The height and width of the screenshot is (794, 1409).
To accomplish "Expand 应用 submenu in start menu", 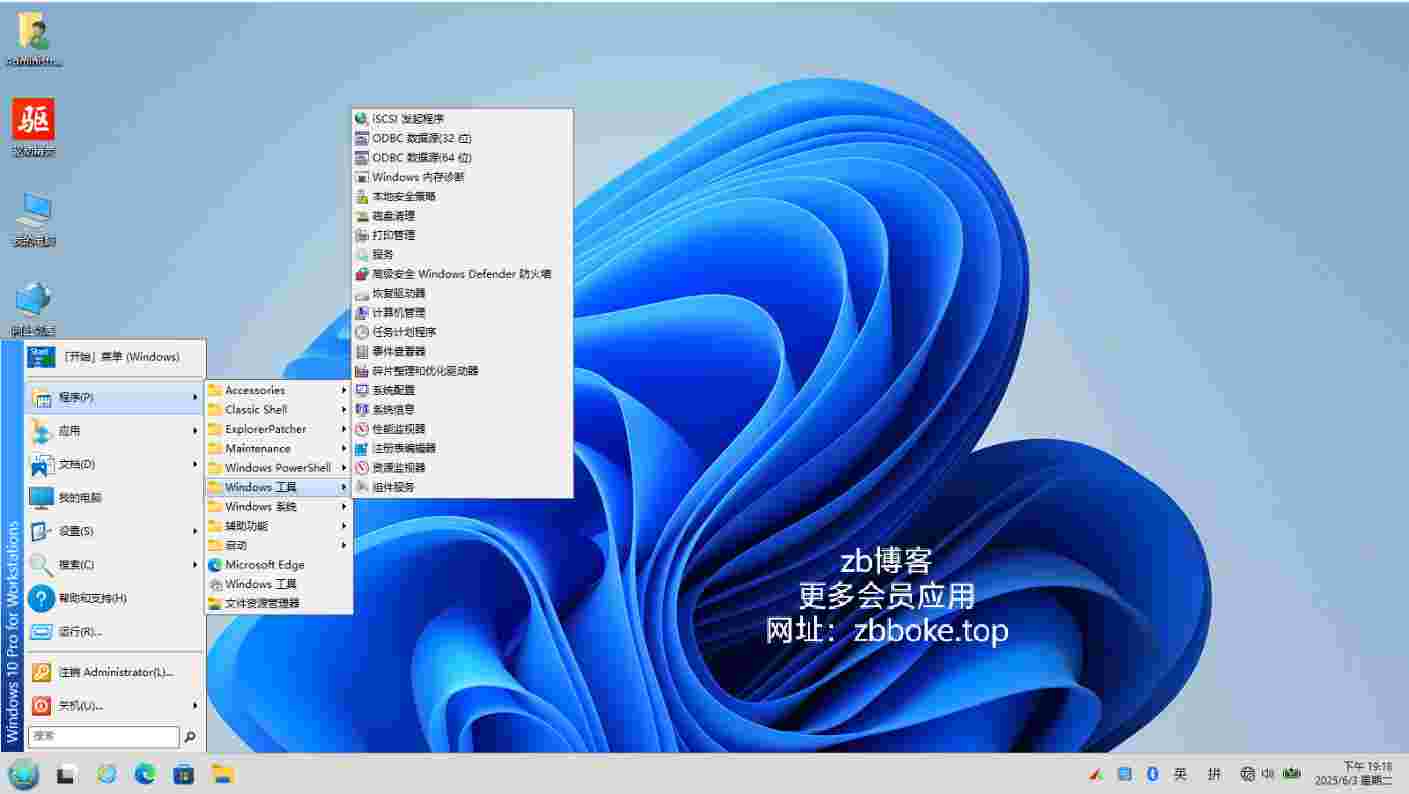I will tap(195, 431).
